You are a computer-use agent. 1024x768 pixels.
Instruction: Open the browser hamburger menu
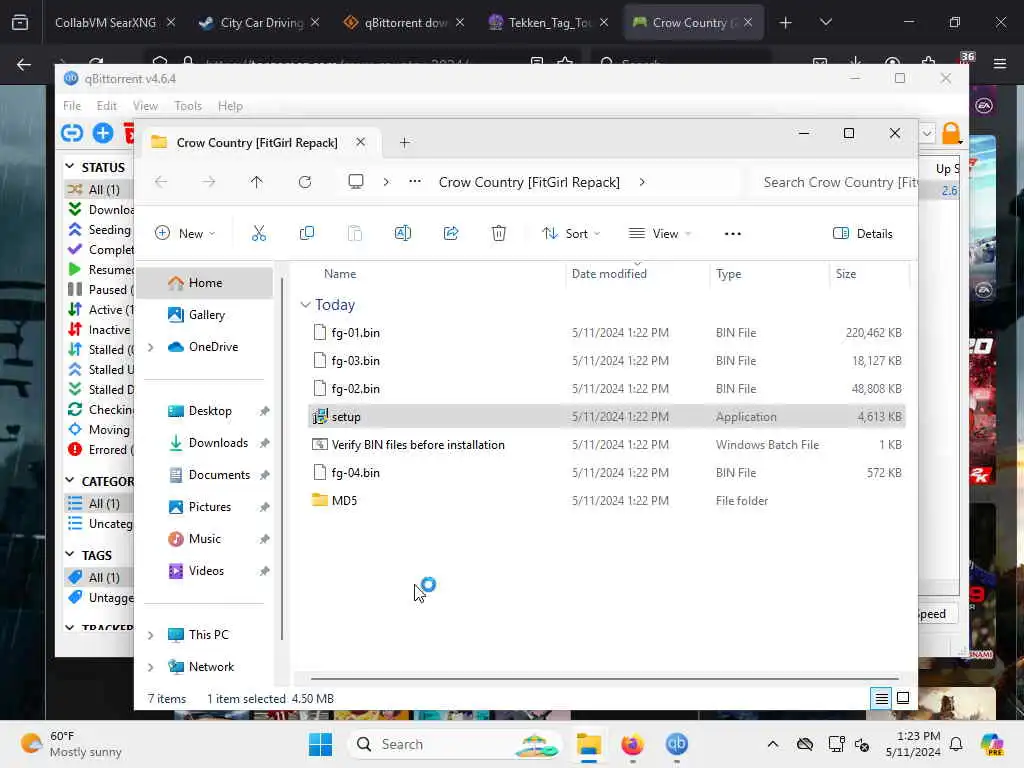pos(1000,63)
